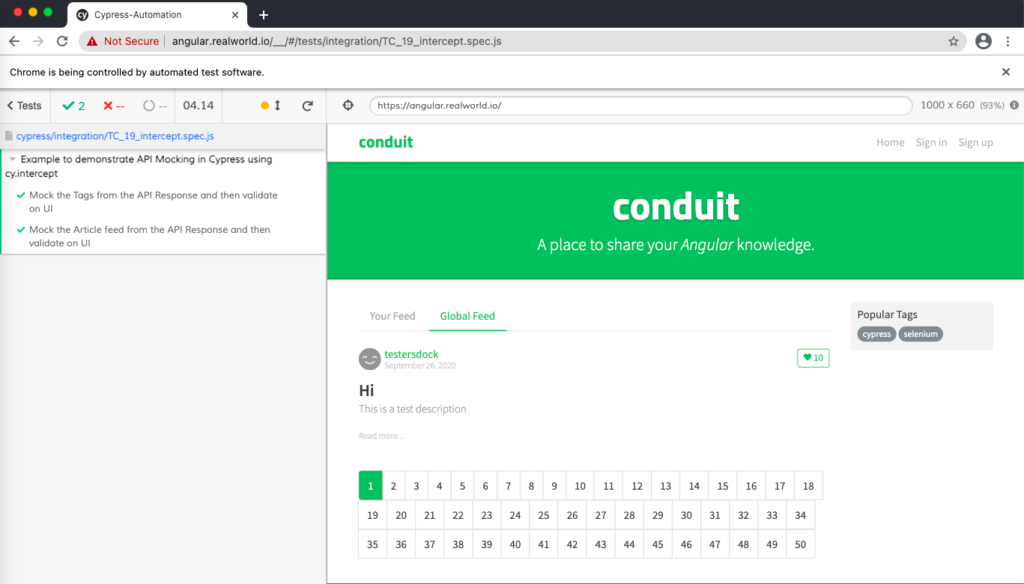This screenshot has height=584, width=1024.
Task: Click the Cypress URL field
Action: pos(641,105)
